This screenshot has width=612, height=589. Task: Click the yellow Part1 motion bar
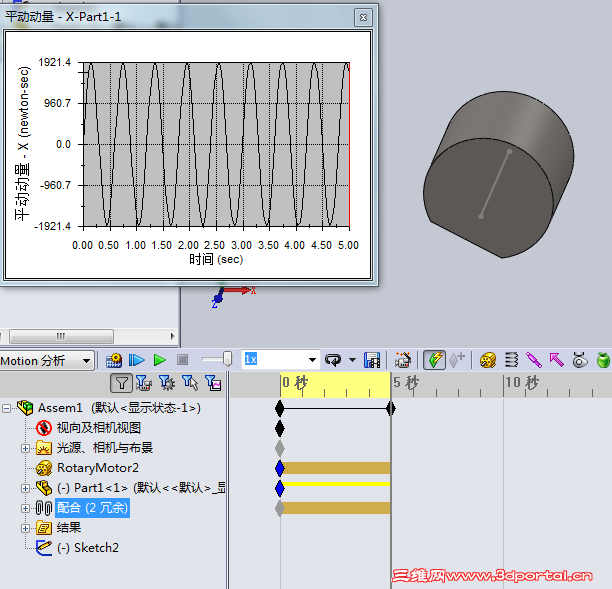[x=336, y=484]
